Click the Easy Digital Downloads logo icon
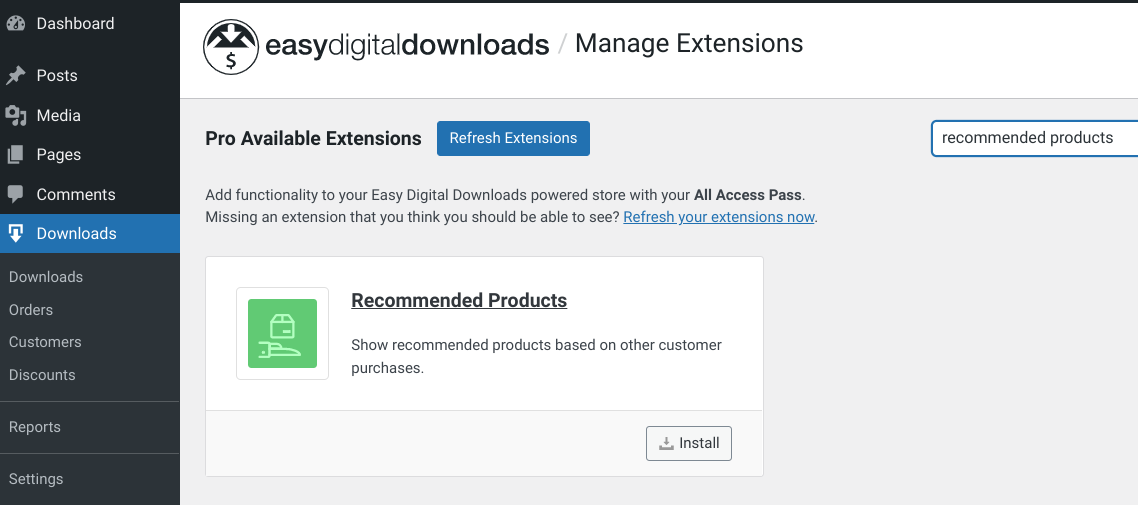The height and width of the screenshot is (505, 1138). tap(231, 47)
